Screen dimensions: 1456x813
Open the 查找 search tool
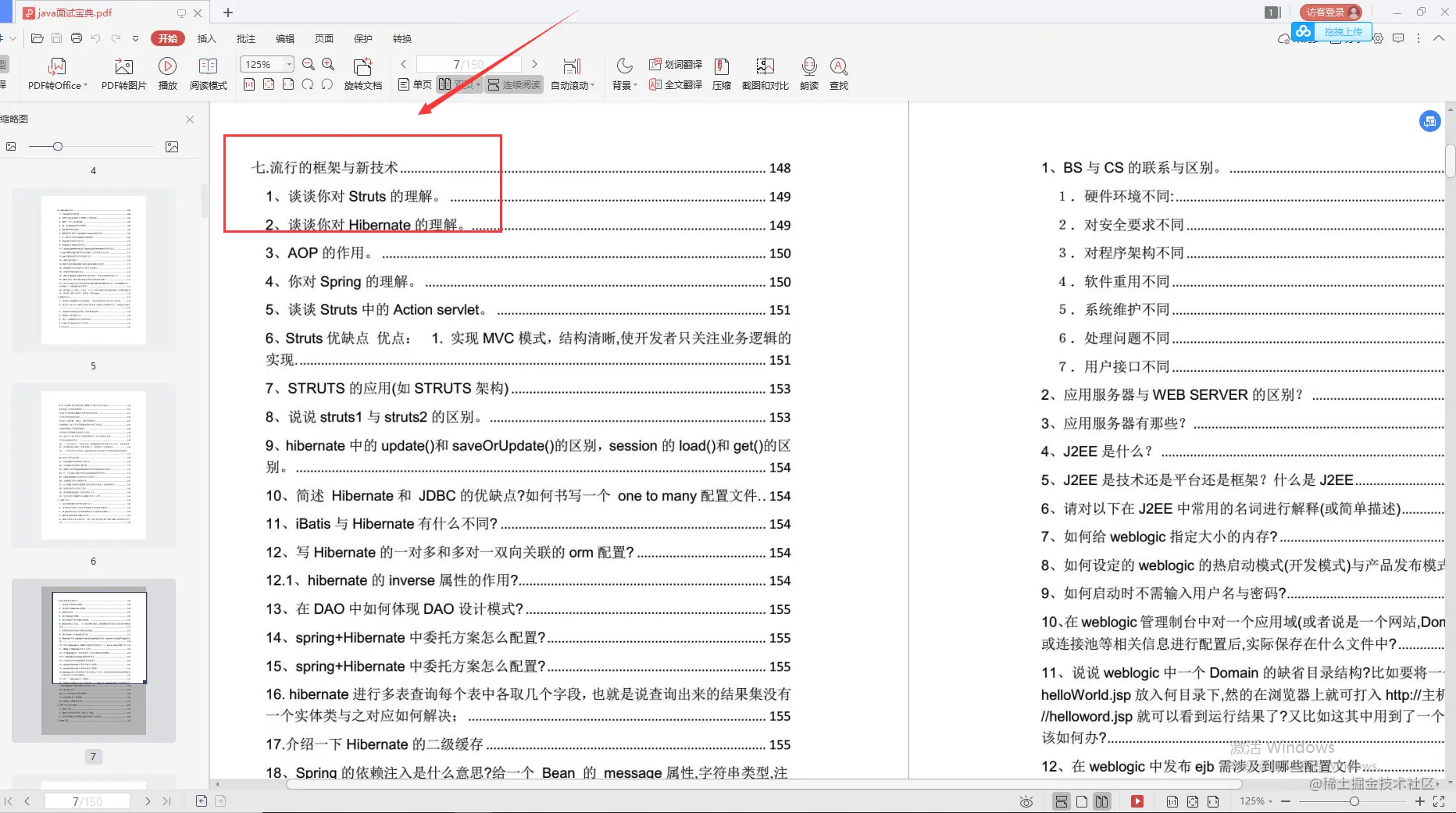(x=839, y=73)
